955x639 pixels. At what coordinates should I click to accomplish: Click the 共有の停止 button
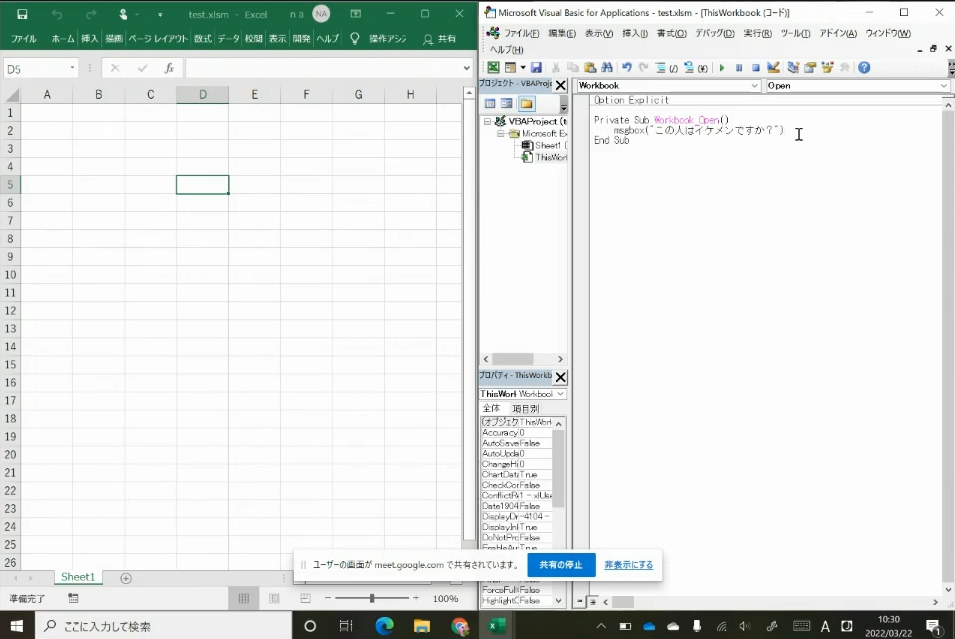pos(561,565)
